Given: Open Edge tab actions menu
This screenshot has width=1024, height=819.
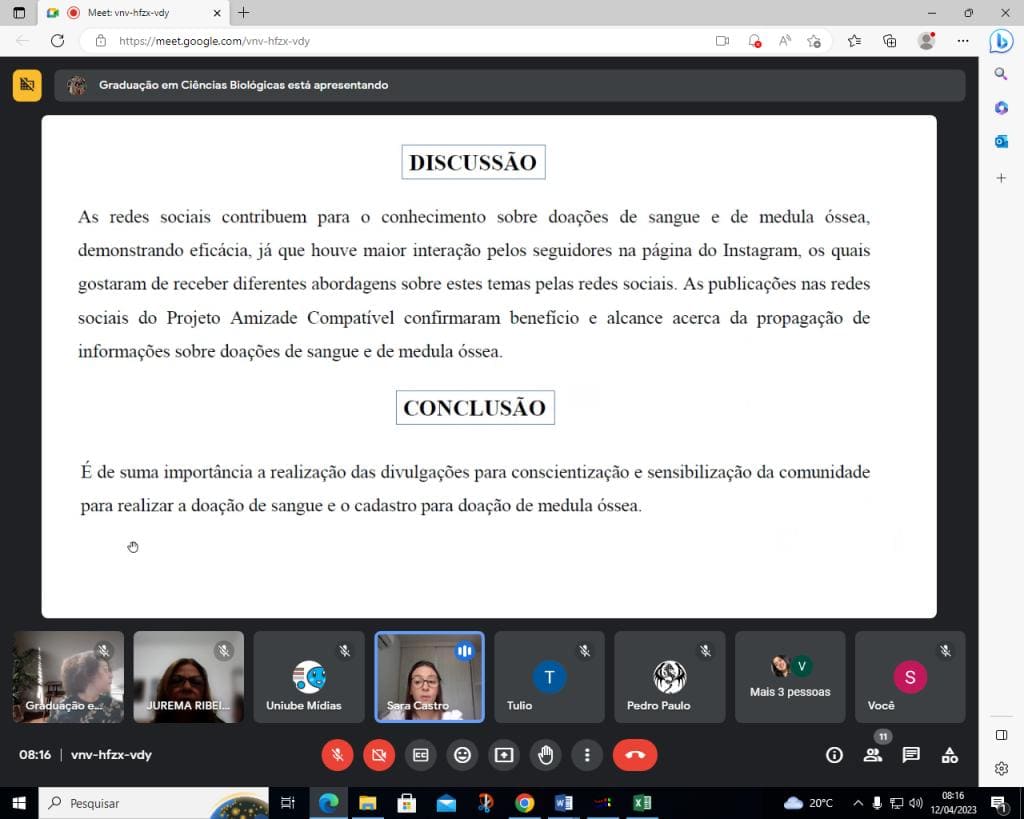Looking at the screenshot, I should coord(19,12).
